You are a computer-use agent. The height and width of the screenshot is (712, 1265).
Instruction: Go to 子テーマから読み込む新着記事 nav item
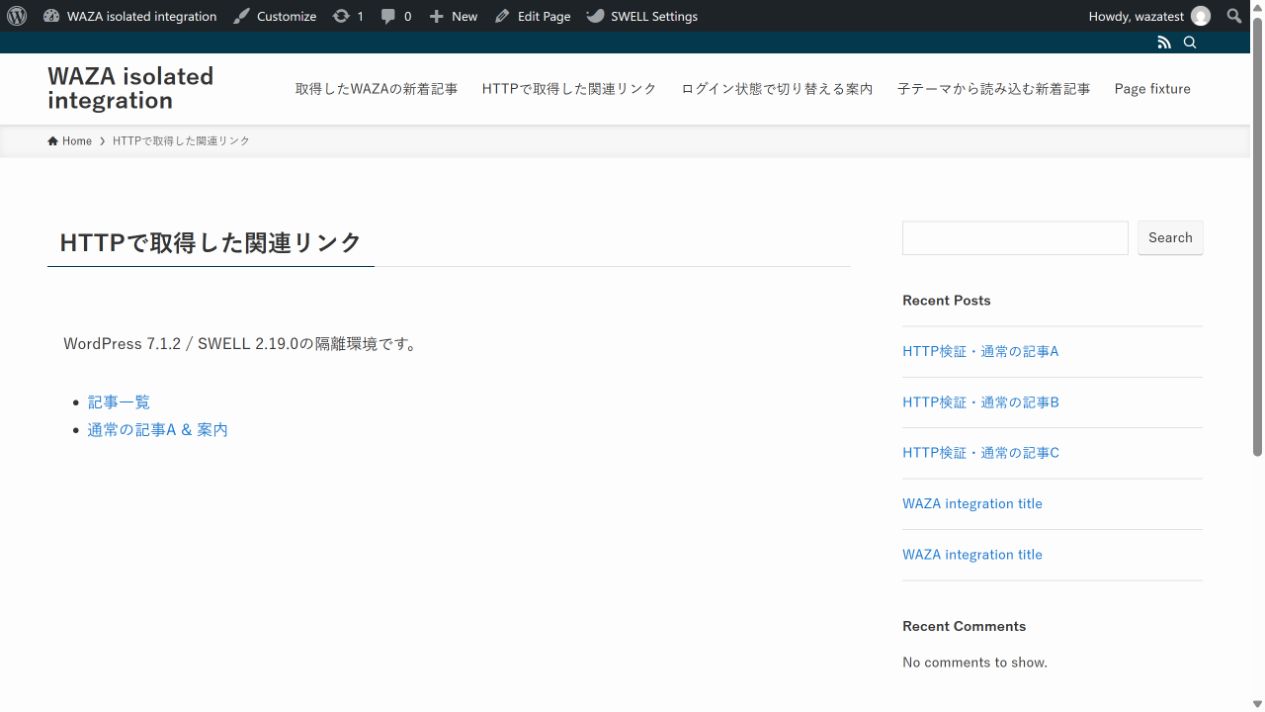pos(994,89)
